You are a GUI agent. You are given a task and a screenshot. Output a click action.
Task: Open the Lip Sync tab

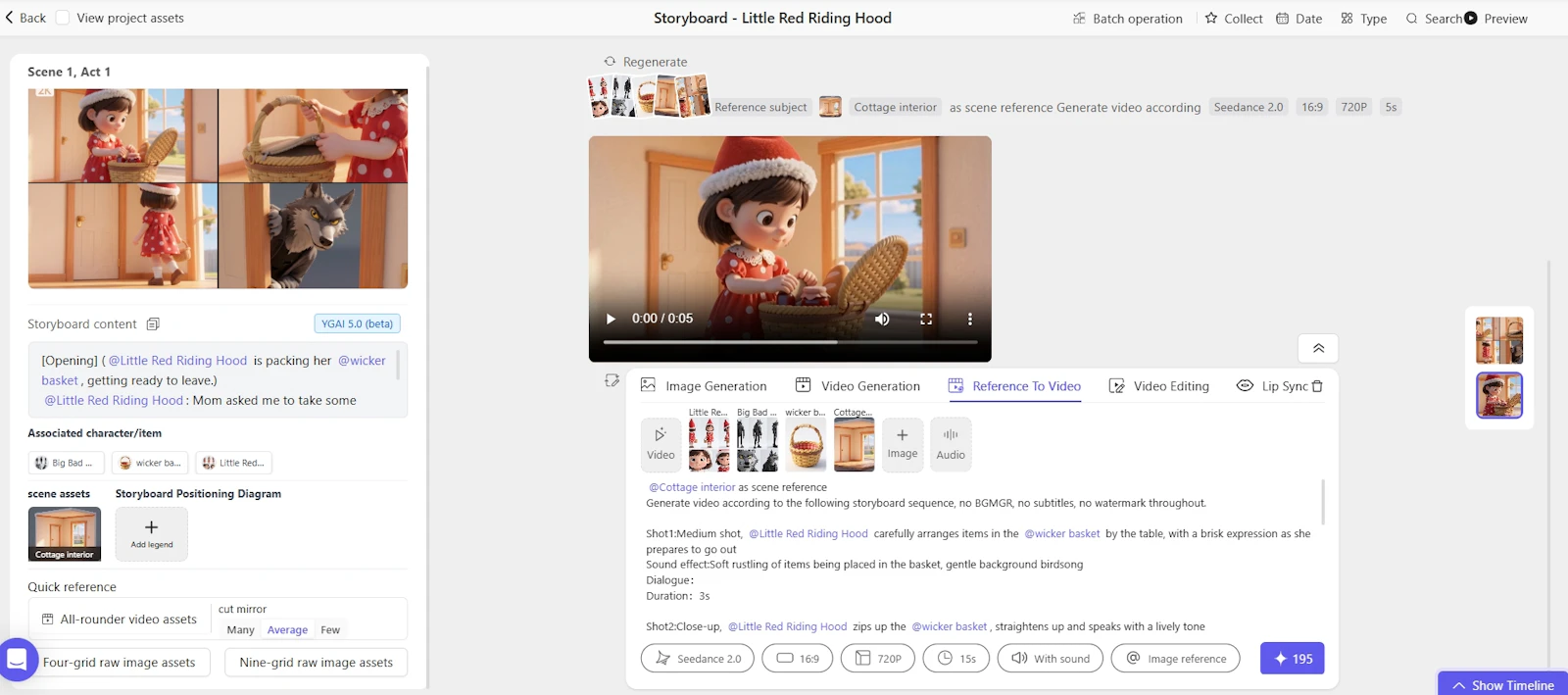(x=1272, y=386)
